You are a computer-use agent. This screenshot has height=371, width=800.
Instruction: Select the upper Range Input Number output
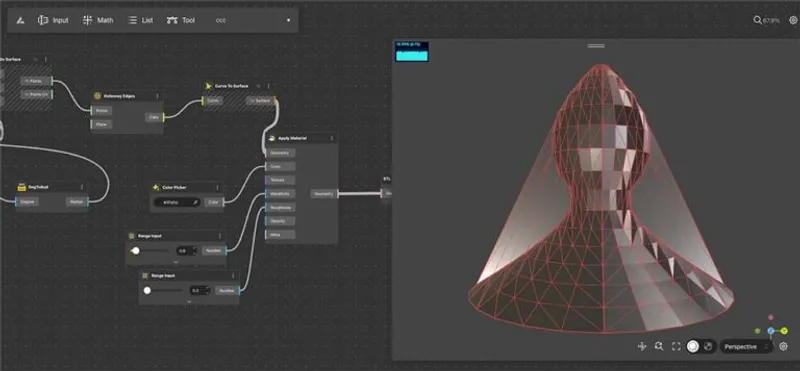(x=214, y=251)
